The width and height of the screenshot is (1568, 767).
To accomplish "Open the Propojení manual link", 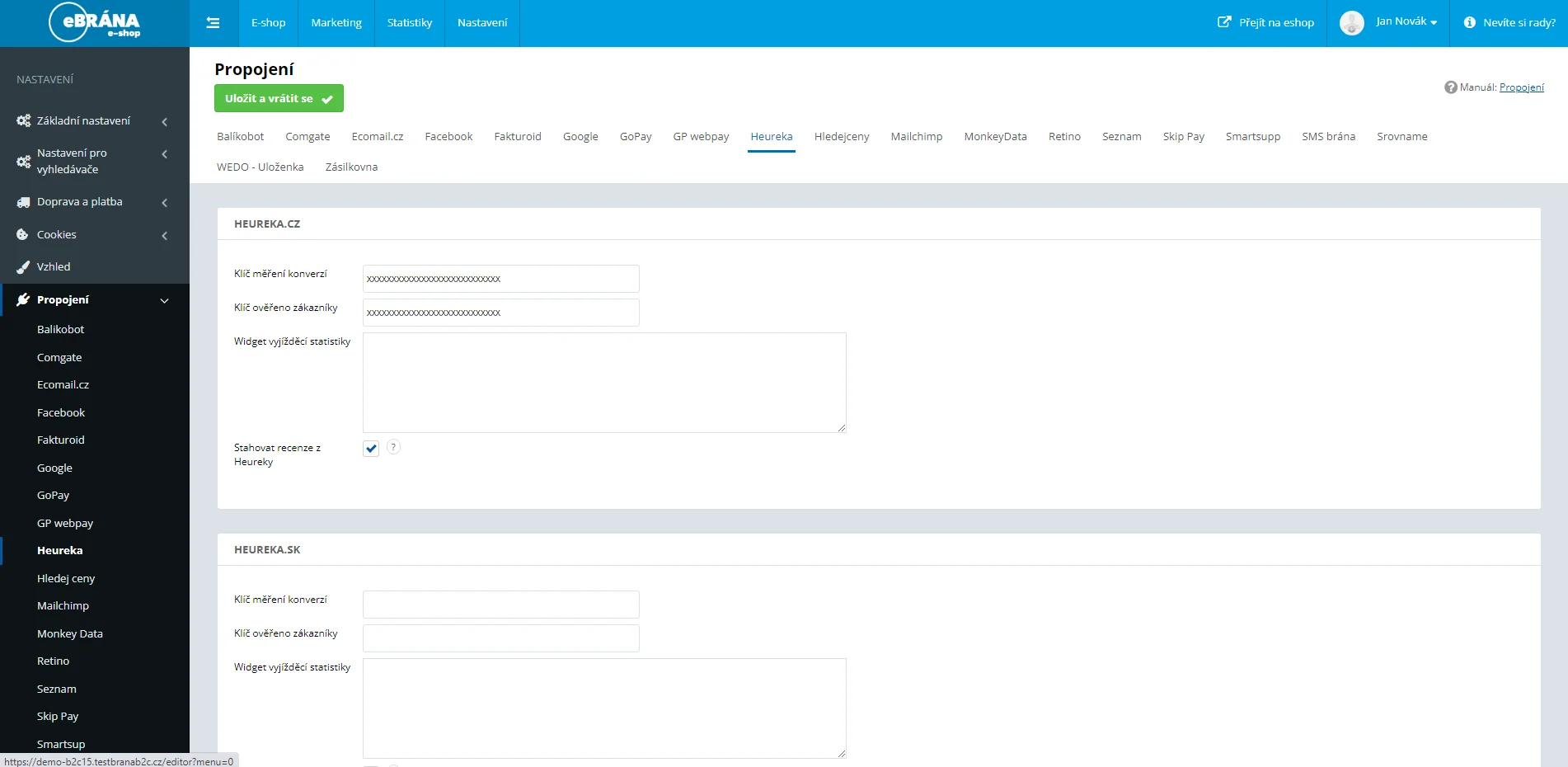I will (1521, 87).
